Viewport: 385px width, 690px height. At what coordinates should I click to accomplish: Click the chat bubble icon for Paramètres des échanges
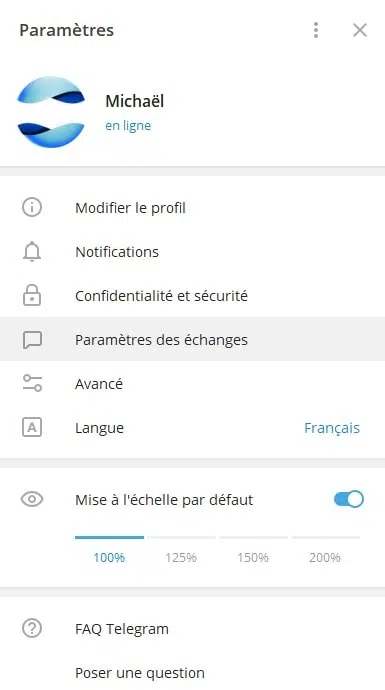pyautogui.click(x=32, y=340)
